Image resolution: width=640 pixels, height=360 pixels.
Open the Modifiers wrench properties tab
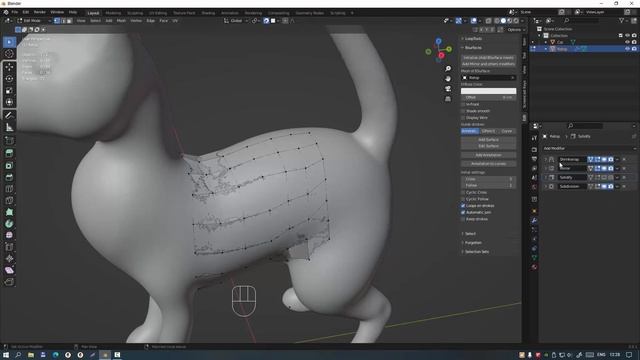pos(534,220)
